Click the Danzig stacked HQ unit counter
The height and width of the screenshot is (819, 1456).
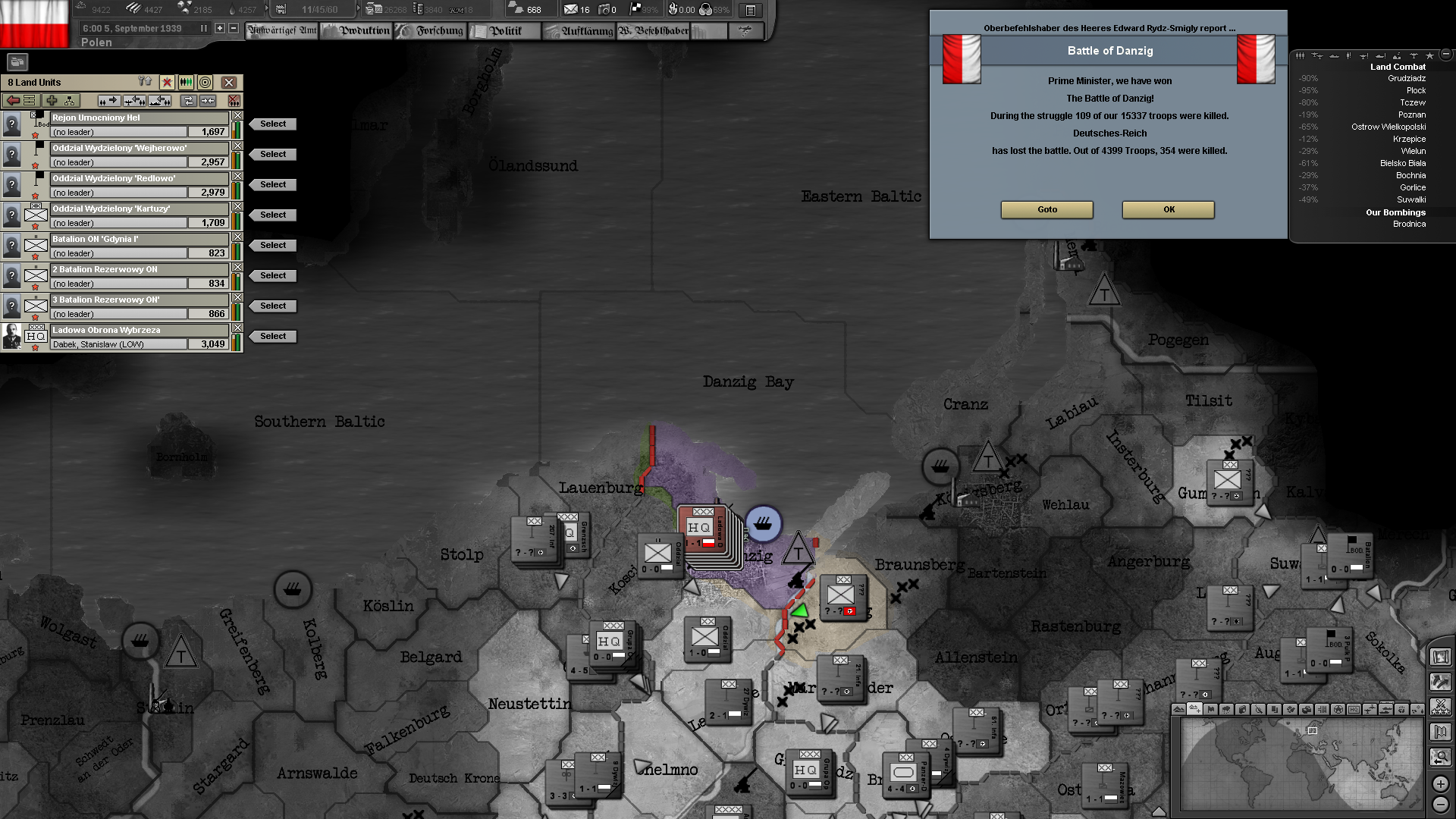click(701, 530)
